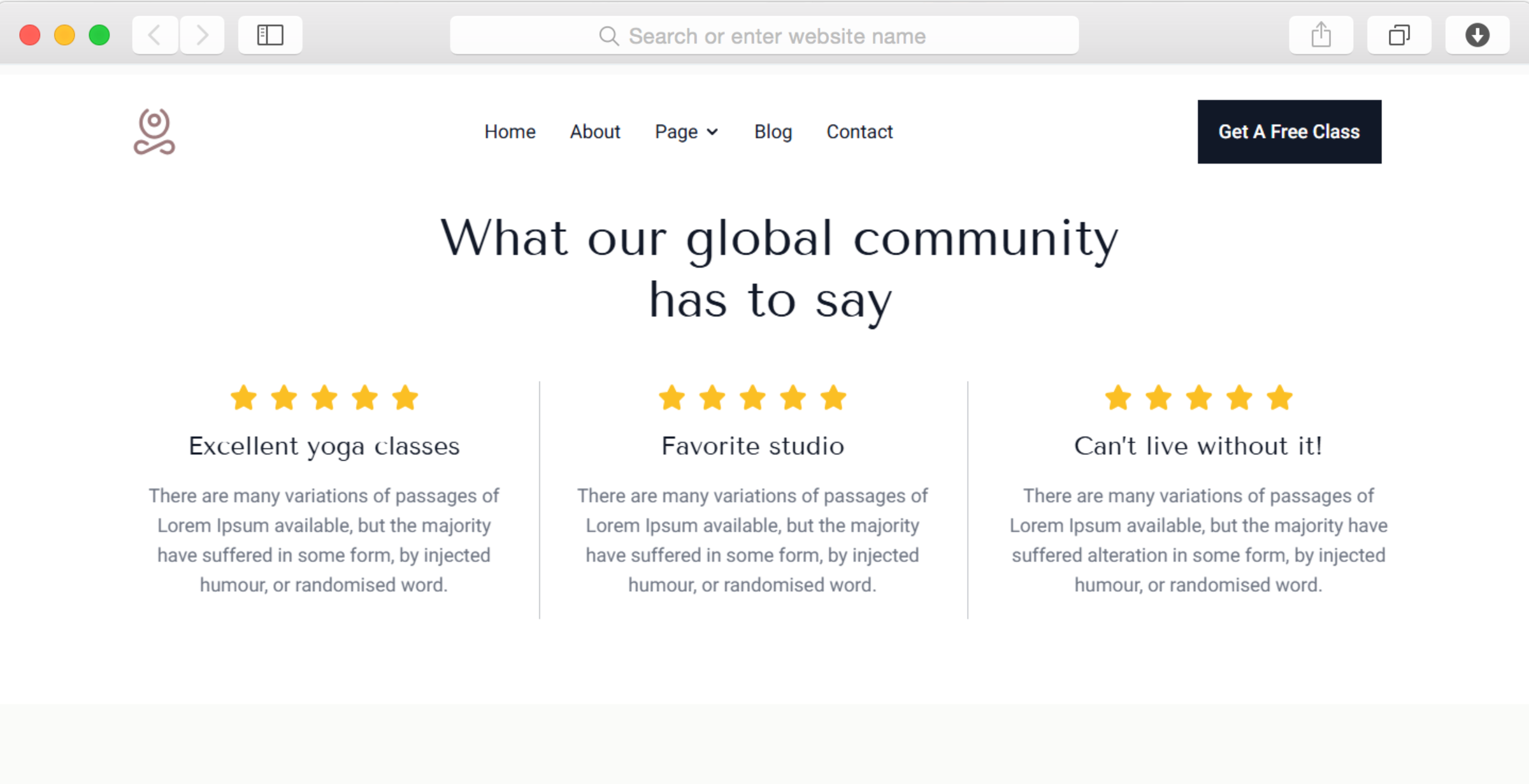
Task: Click the browser back arrow
Action: (x=155, y=35)
